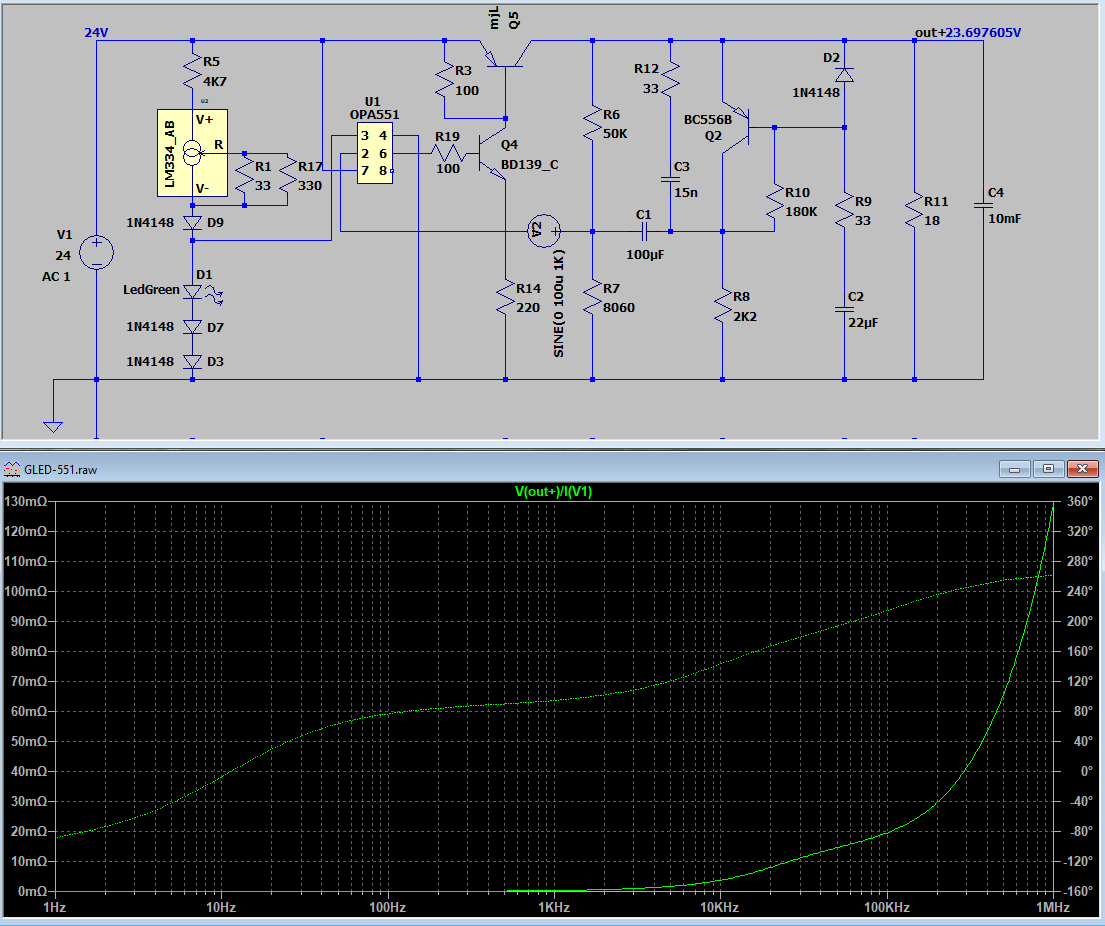1105x926 pixels.
Task: Select diode D7 symbol
Action: pyautogui.click(x=192, y=327)
